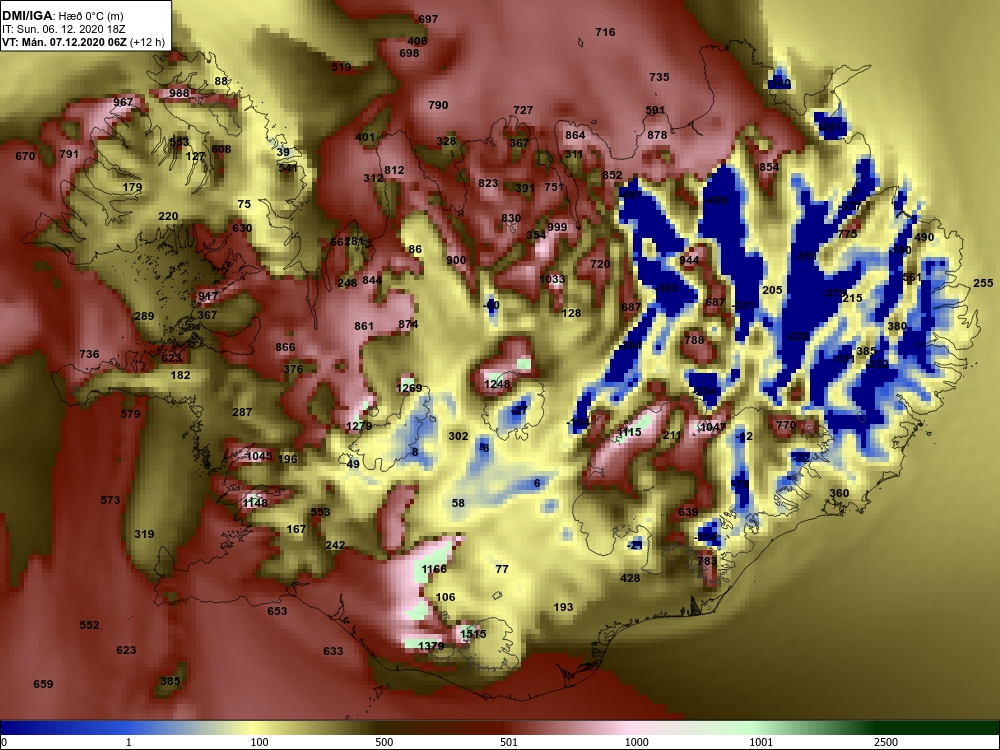This screenshot has width=1000, height=750.
Task: Click the legend label '100'
Action: click(259, 742)
